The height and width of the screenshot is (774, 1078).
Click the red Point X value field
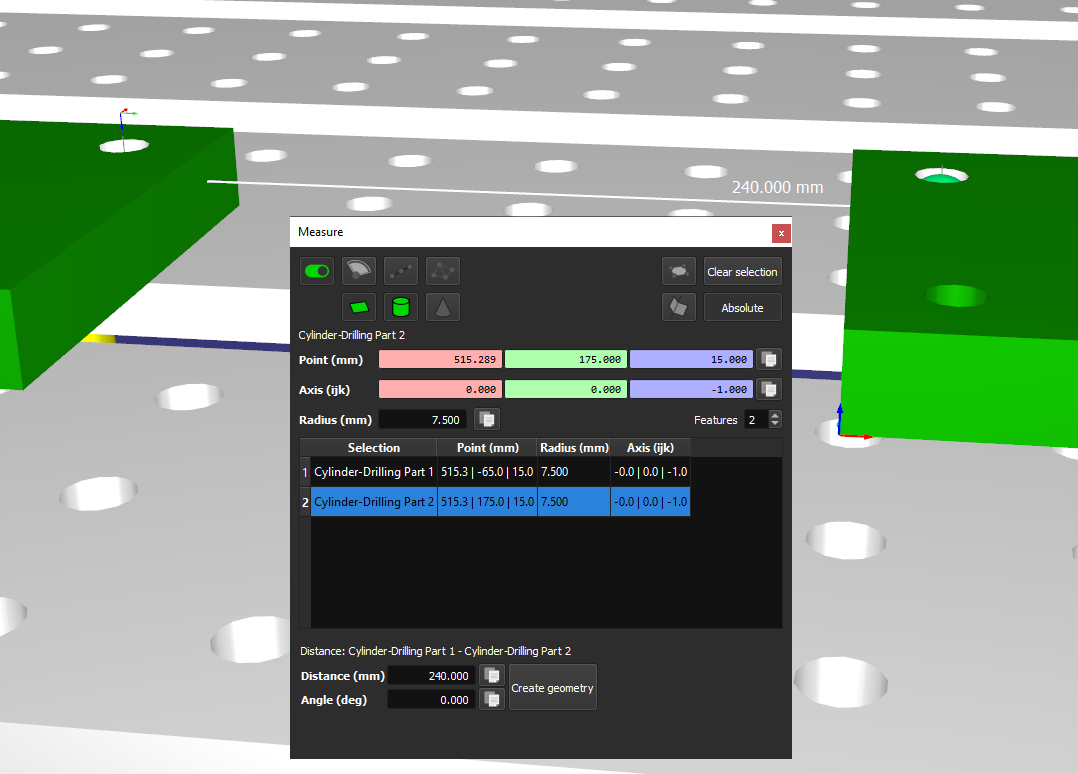coord(440,359)
